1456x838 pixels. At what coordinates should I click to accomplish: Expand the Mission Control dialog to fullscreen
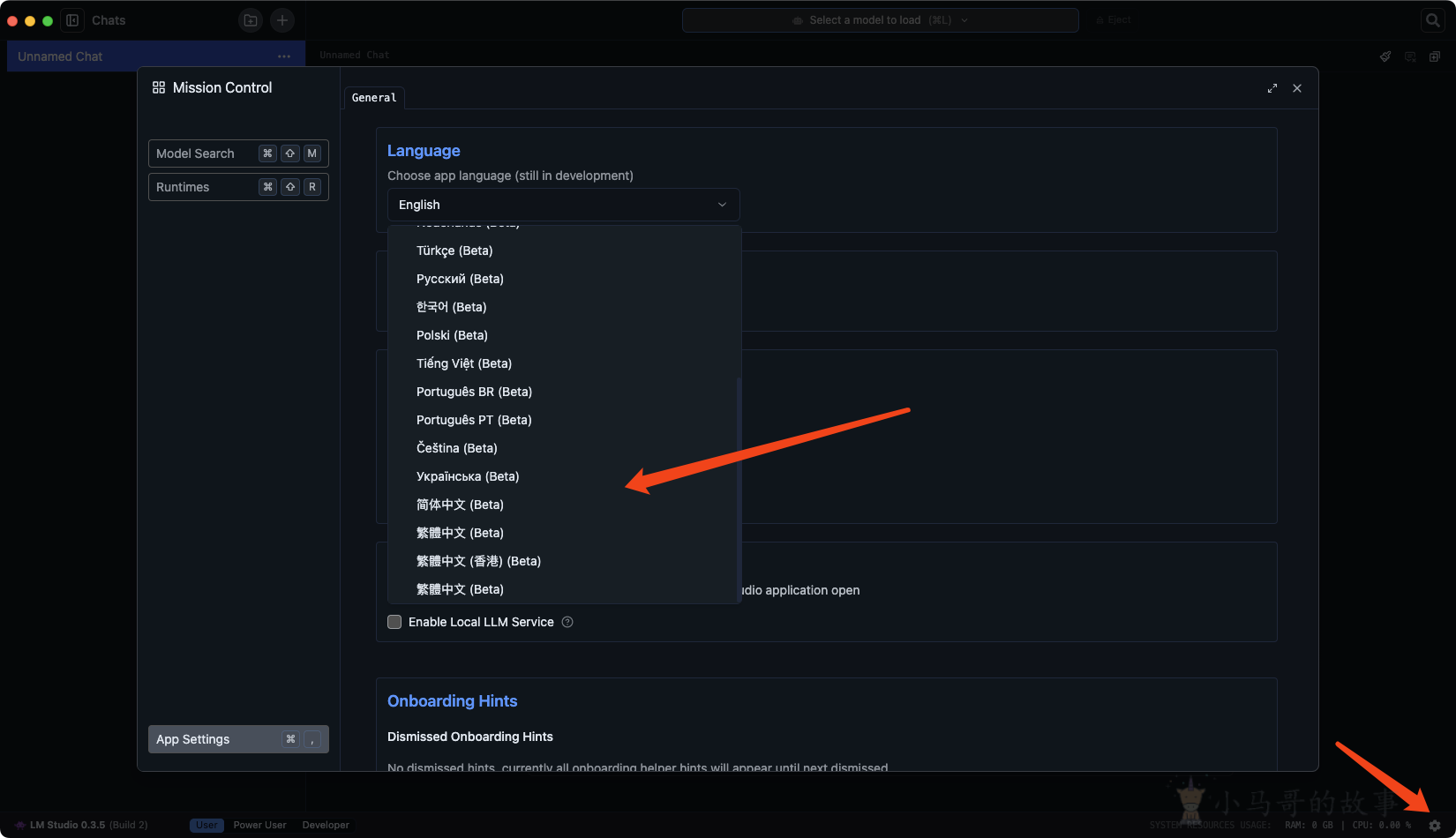click(x=1272, y=88)
